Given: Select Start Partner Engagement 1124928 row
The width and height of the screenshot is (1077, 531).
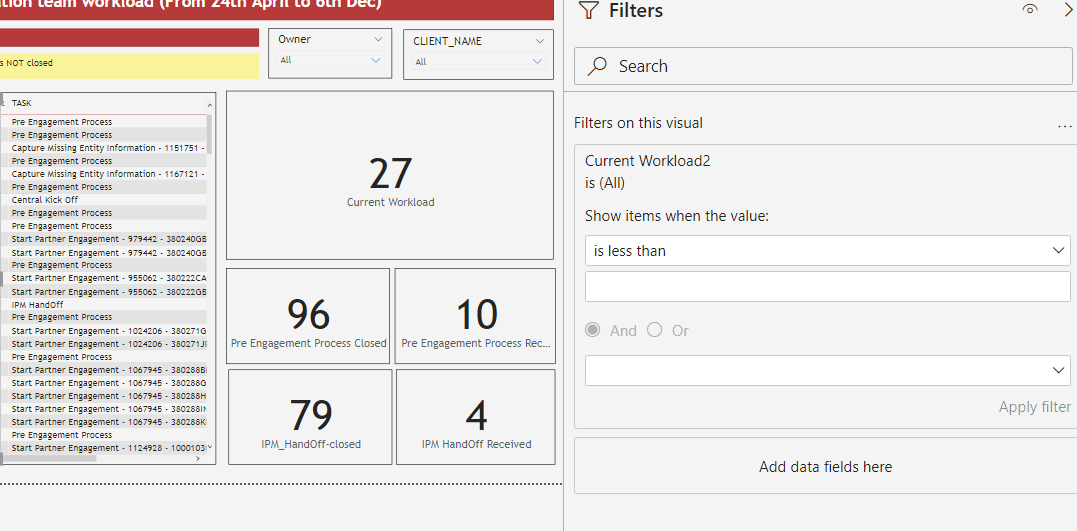Looking at the screenshot, I should coord(104,448).
